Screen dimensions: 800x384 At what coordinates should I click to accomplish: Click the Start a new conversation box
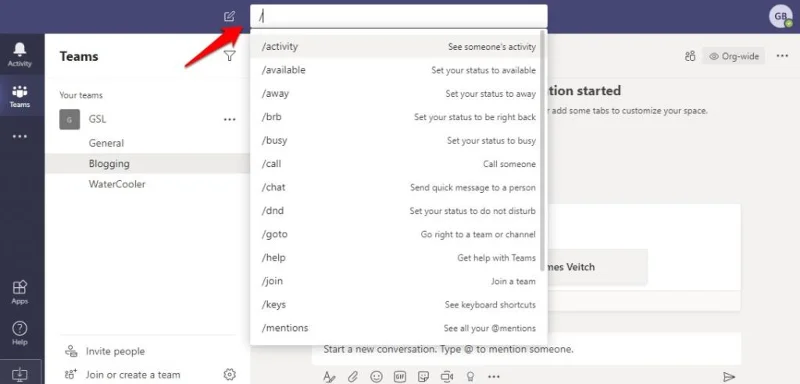pyautogui.click(x=526, y=349)
